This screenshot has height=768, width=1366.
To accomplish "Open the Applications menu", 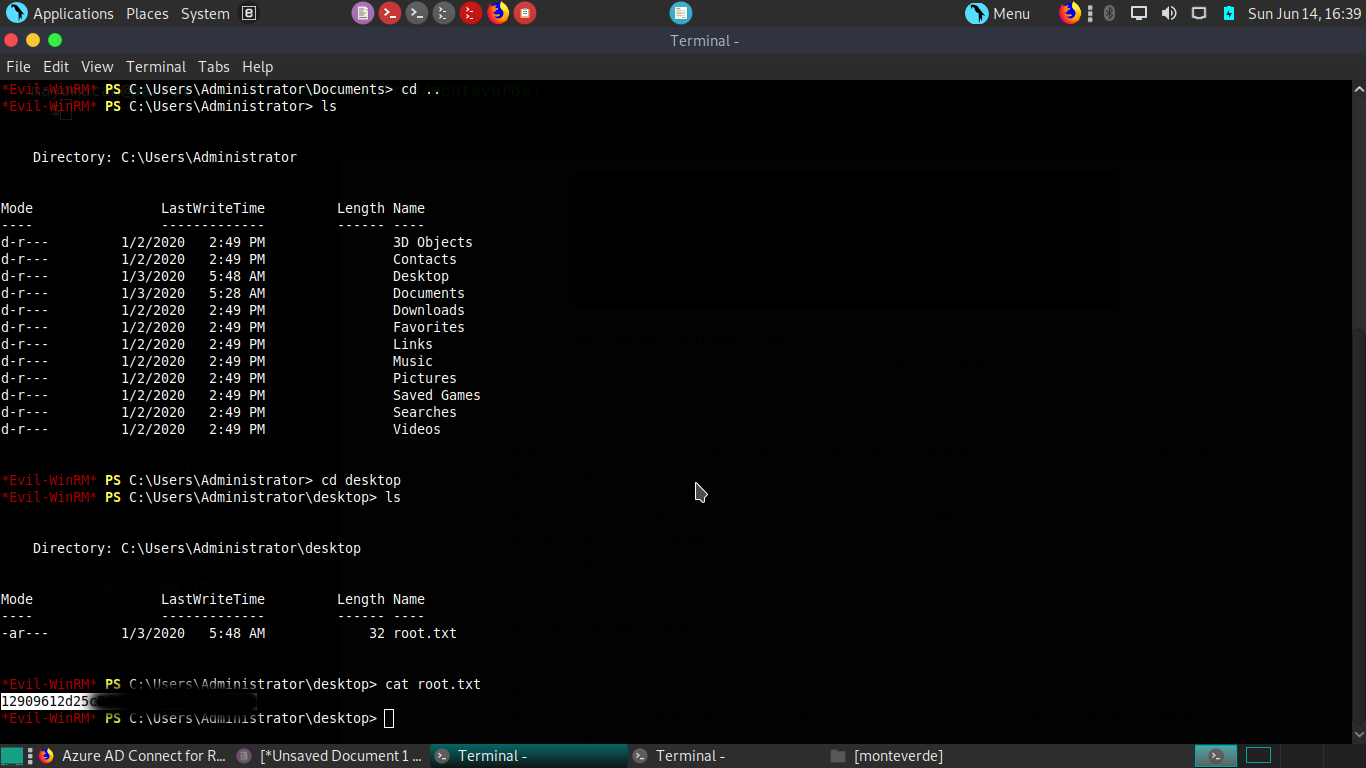I will [61, 14].
